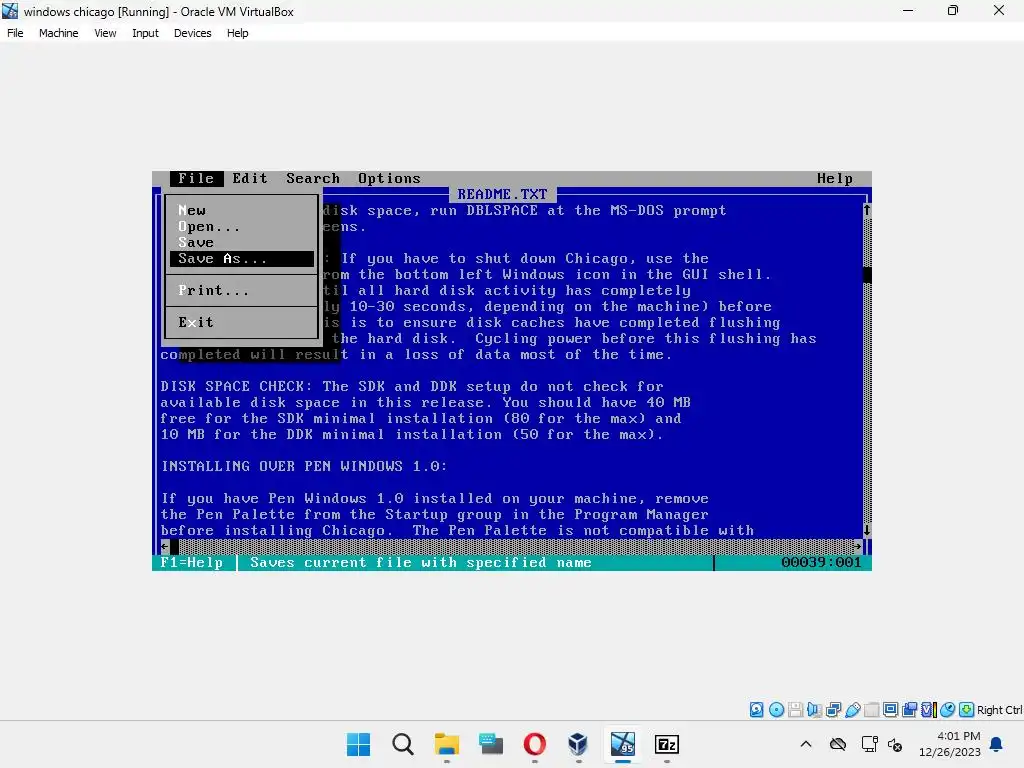
Task: Open File Explorer from the taskbar
Action: [447, 744]
